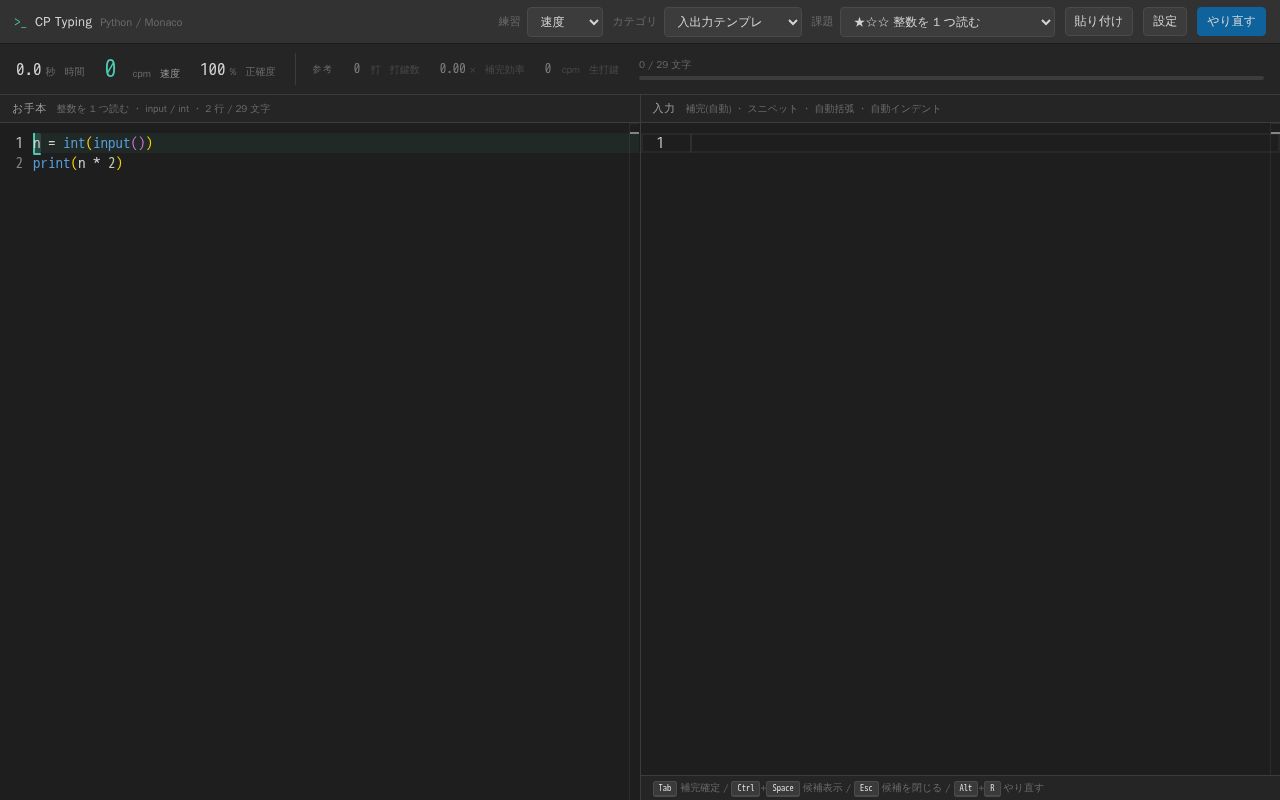
Task: Open the 課題 dropdown showing 整数を１つ読む
Action: pos(947,22)
